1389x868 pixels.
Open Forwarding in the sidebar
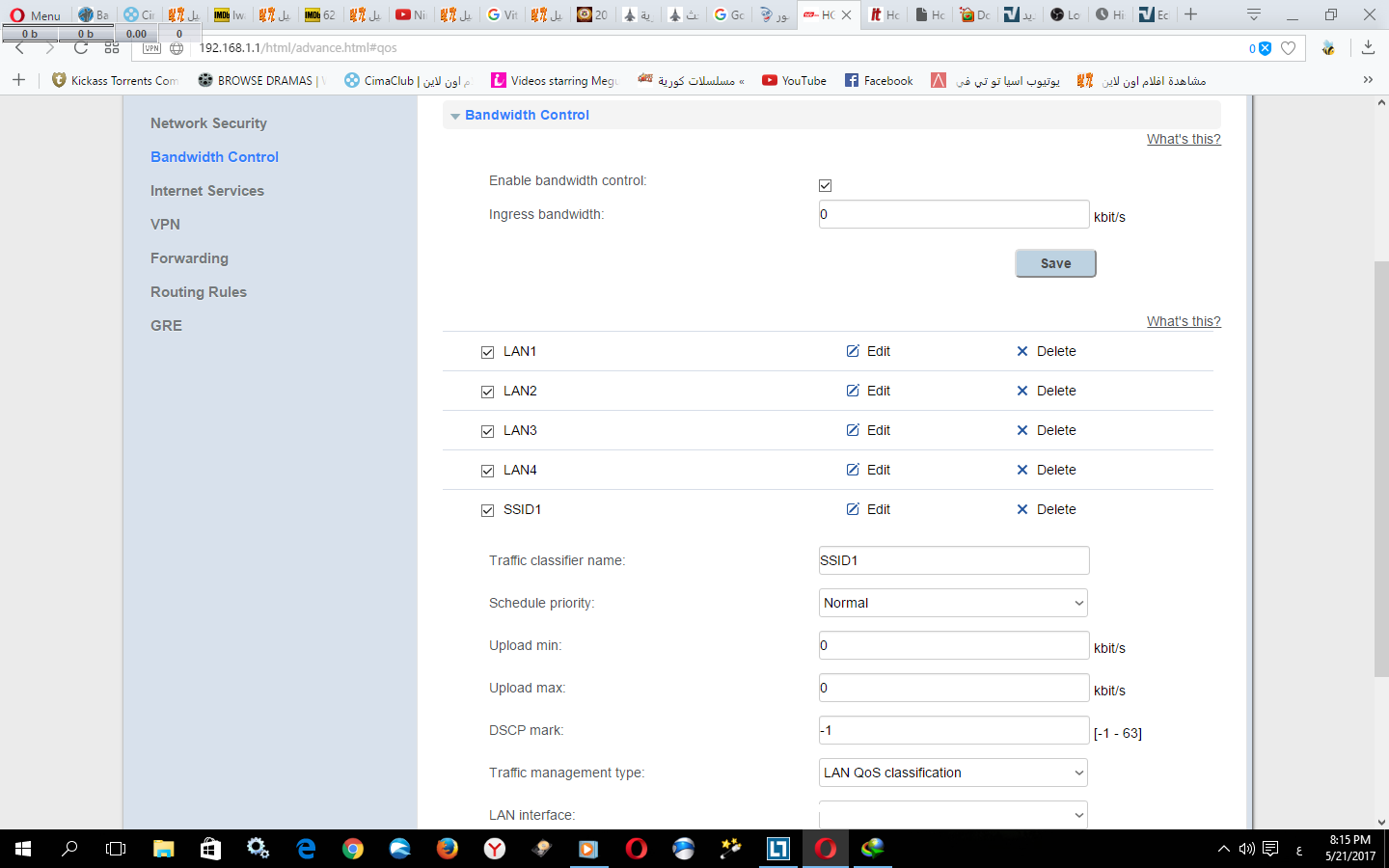189,258
